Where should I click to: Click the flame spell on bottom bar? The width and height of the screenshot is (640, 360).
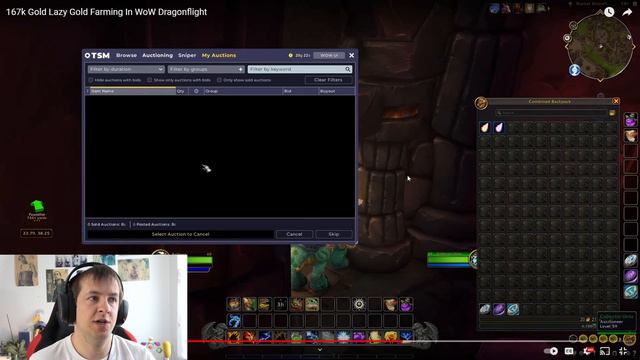point(234,336)
